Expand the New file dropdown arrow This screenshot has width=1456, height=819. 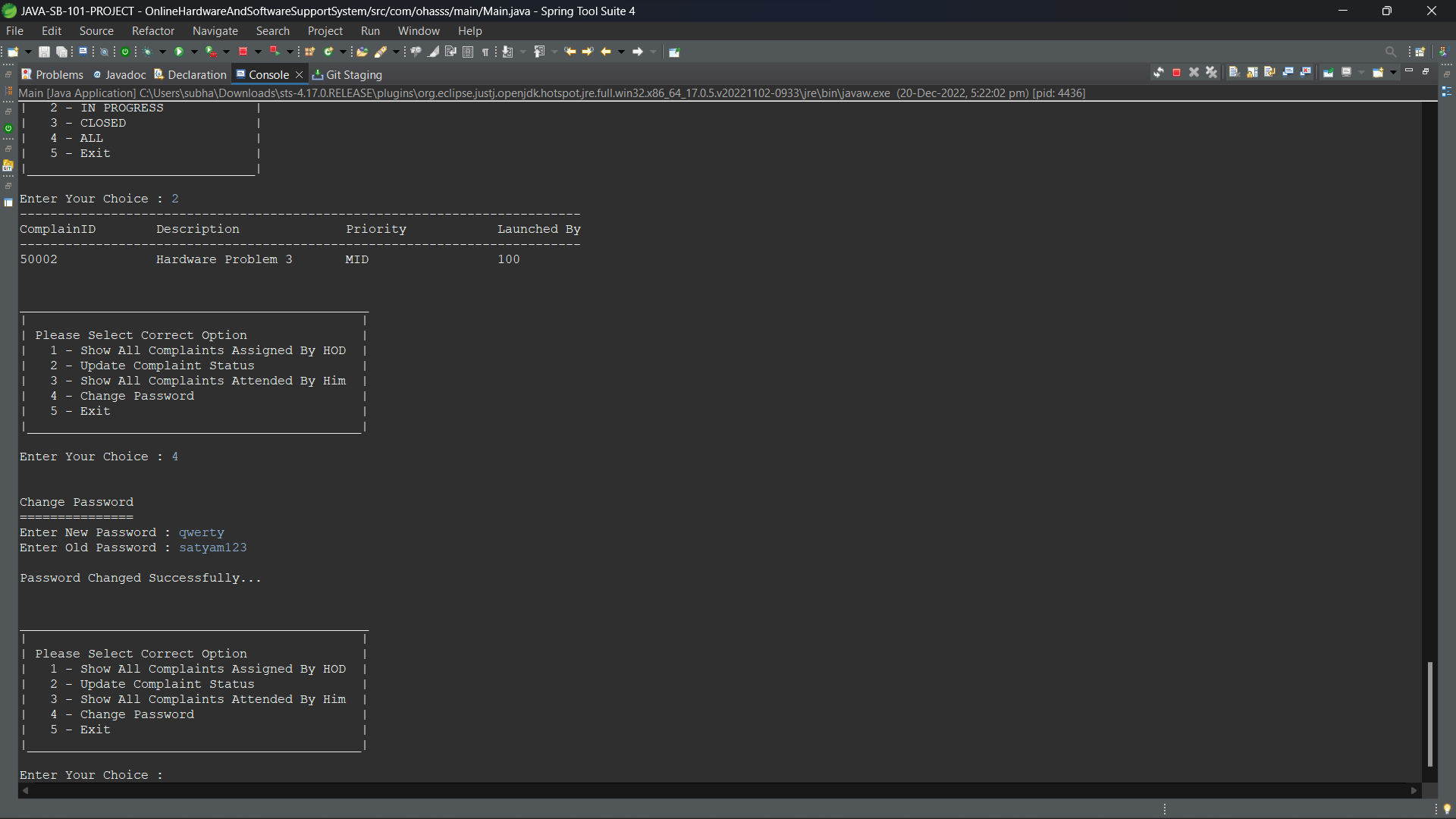(28, 52)
